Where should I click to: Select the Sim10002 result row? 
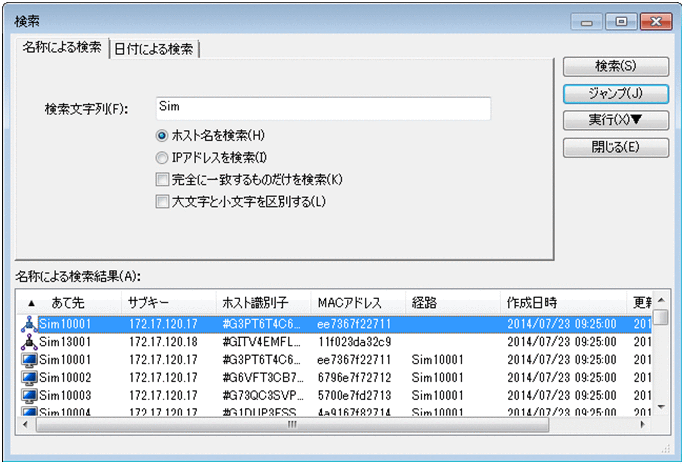tap(334, 378)
